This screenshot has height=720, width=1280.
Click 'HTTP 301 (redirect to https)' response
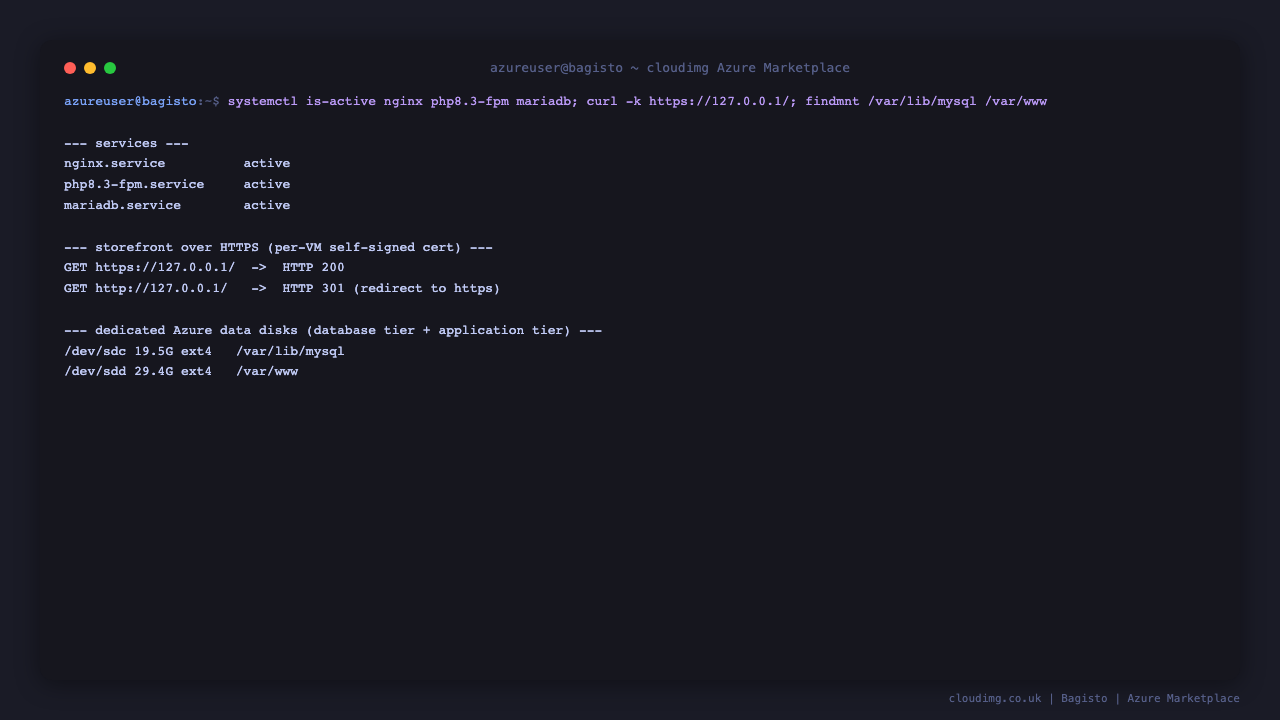[x=391, y=288]
